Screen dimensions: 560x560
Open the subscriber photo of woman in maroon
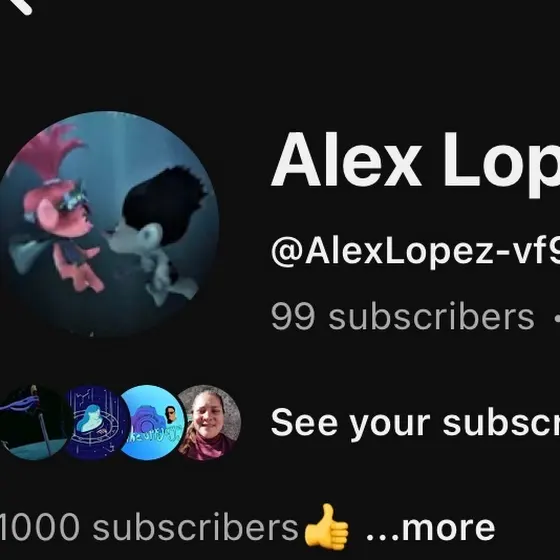pos(209,422)
